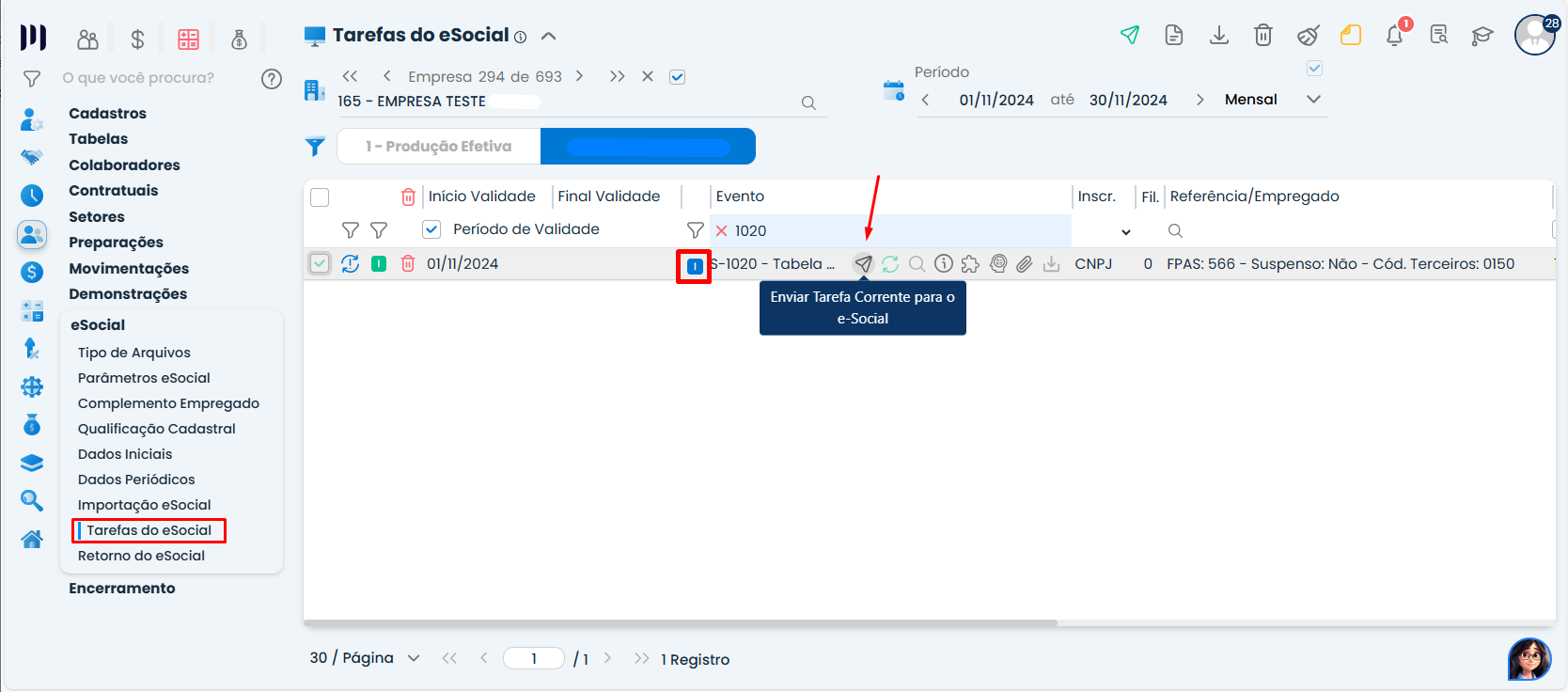Screen dimensions: 1568x692
Task: Click the money bag icon in top-left toolbar
Action: coord(239,39)
